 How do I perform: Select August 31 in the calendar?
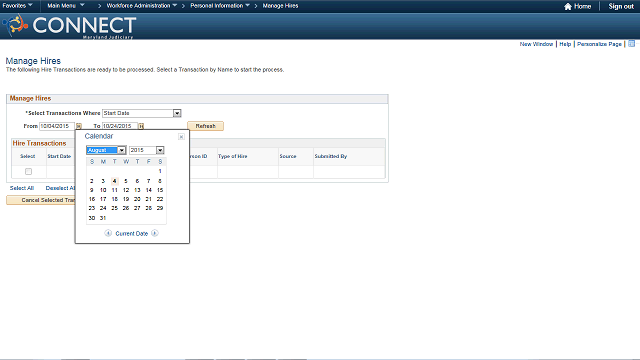(x=103, y=218)
